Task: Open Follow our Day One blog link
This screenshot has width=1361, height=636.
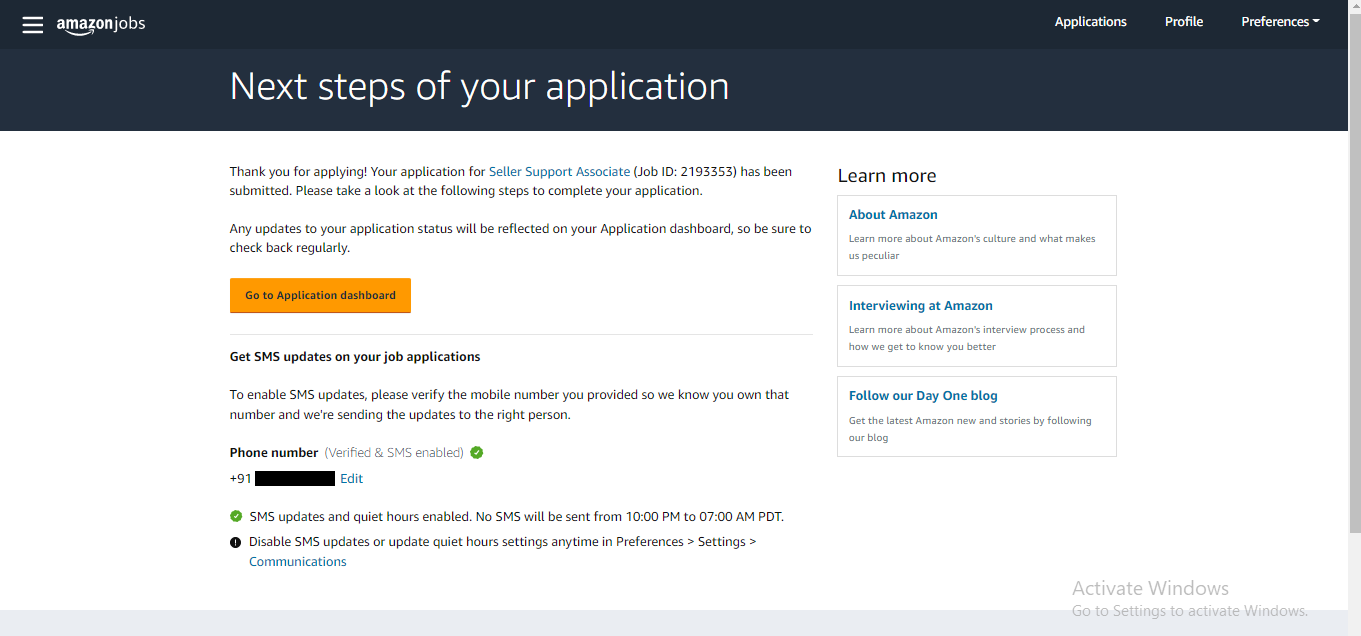Action: point(923,396)
